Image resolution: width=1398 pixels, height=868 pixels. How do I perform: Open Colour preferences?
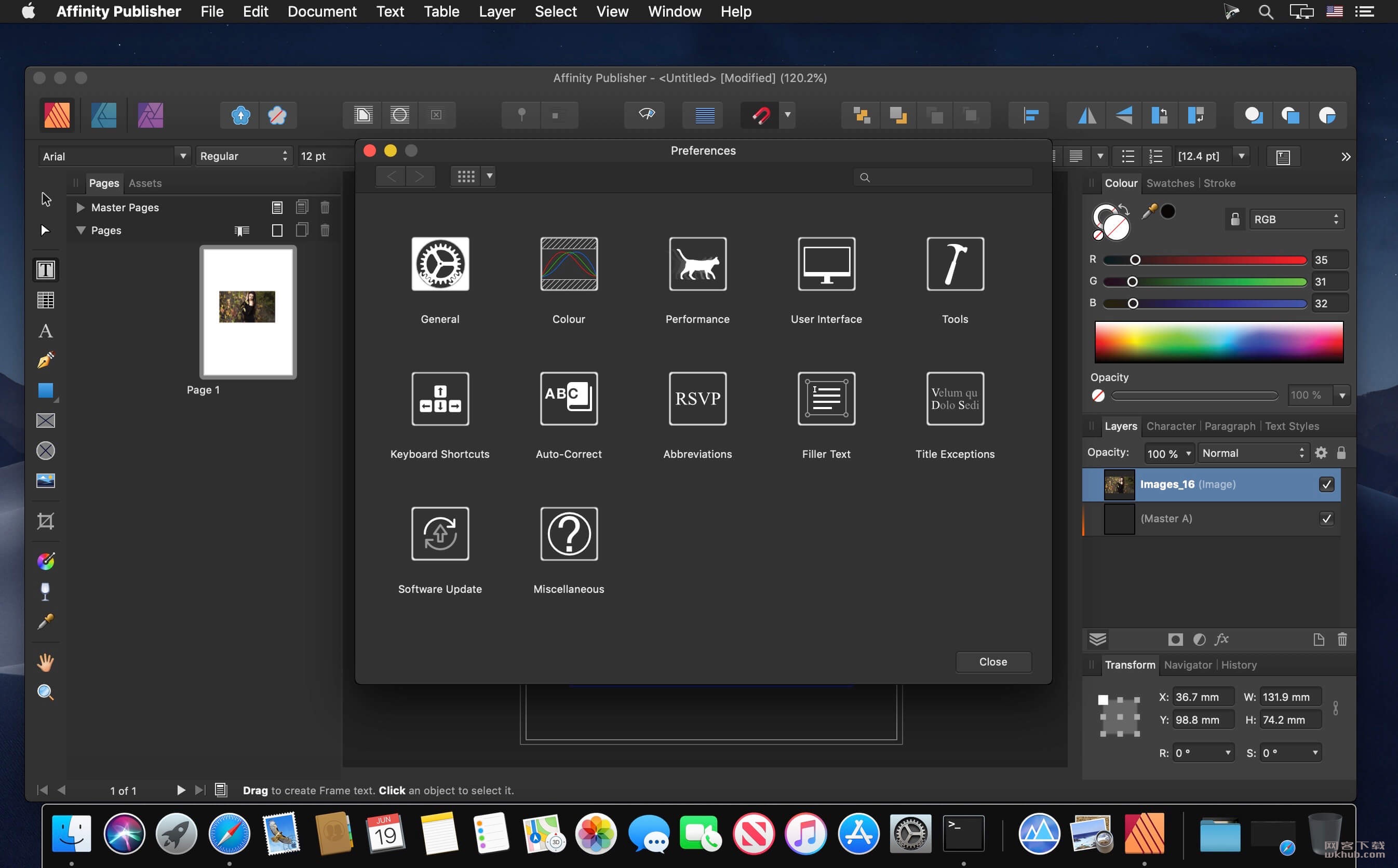(x=568, y=264)
